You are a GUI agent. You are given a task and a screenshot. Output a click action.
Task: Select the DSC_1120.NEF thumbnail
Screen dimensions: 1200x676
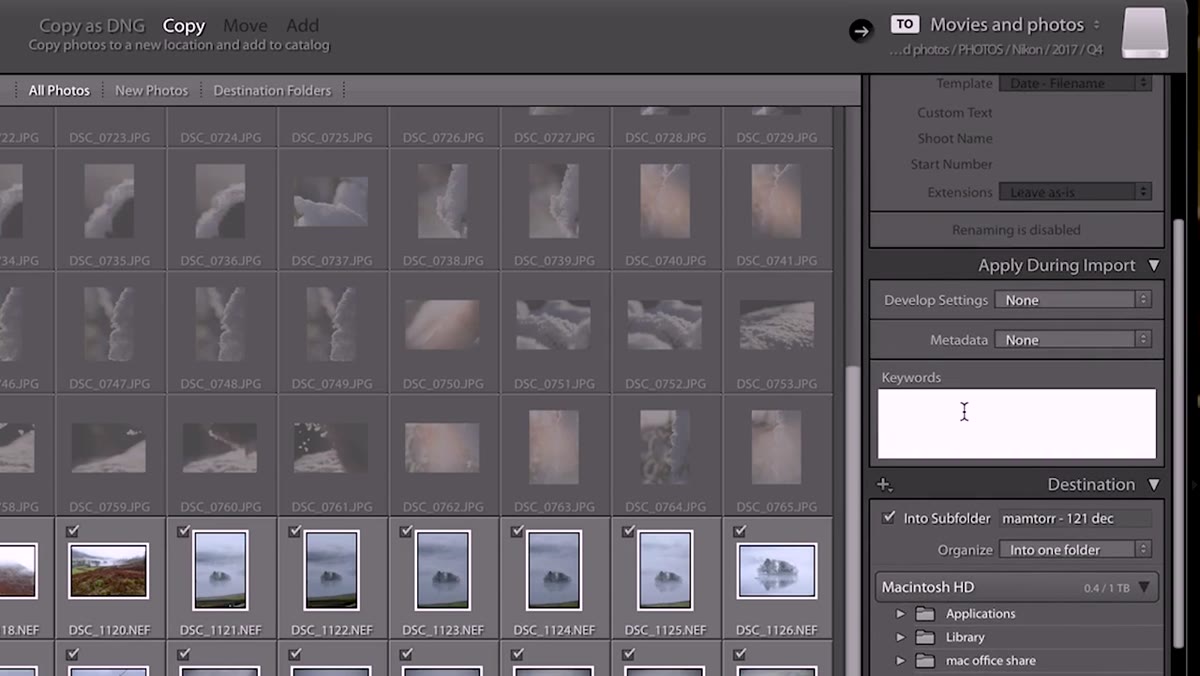(x=108, y=571)
